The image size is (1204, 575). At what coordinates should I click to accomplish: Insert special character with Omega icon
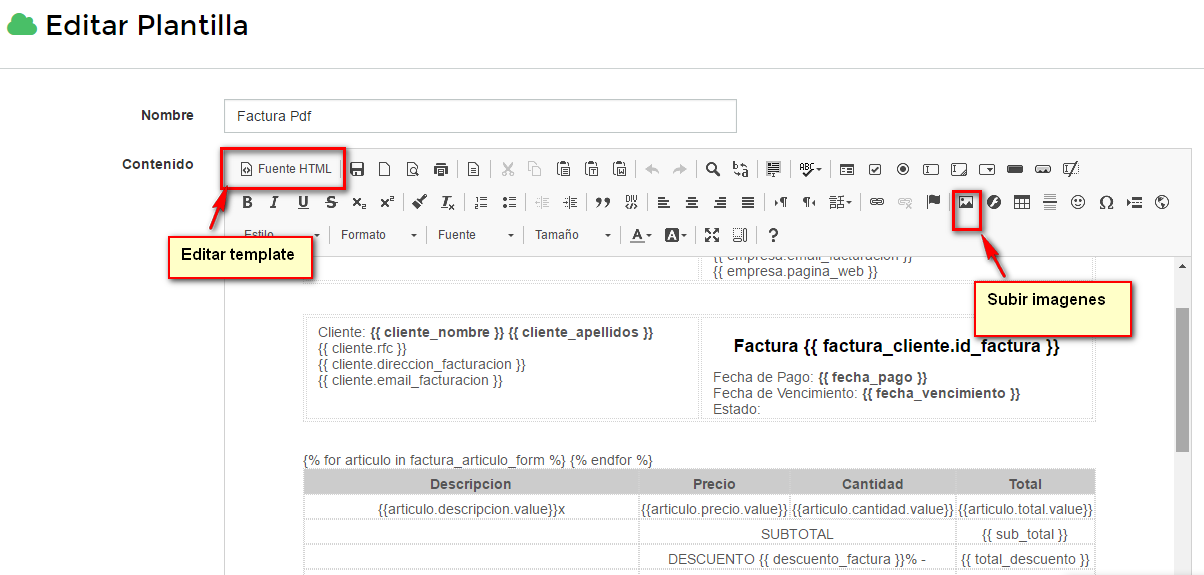coord(1106,202)
